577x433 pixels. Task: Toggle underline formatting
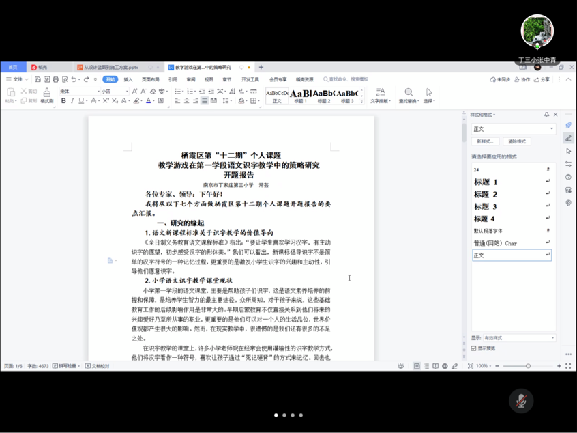coord(81,100)
